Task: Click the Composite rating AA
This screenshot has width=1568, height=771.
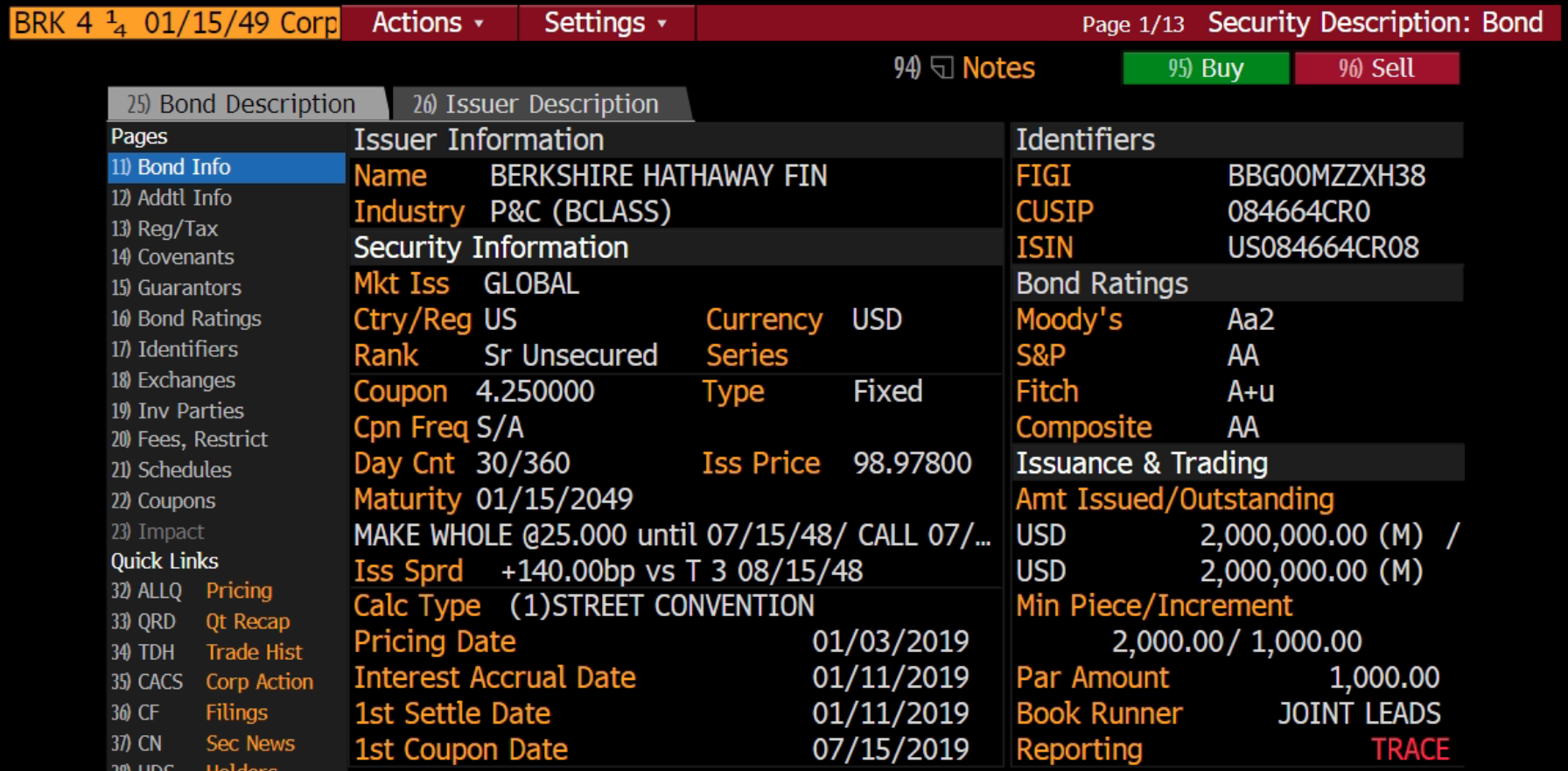Action: click(x=1243, y=427)
